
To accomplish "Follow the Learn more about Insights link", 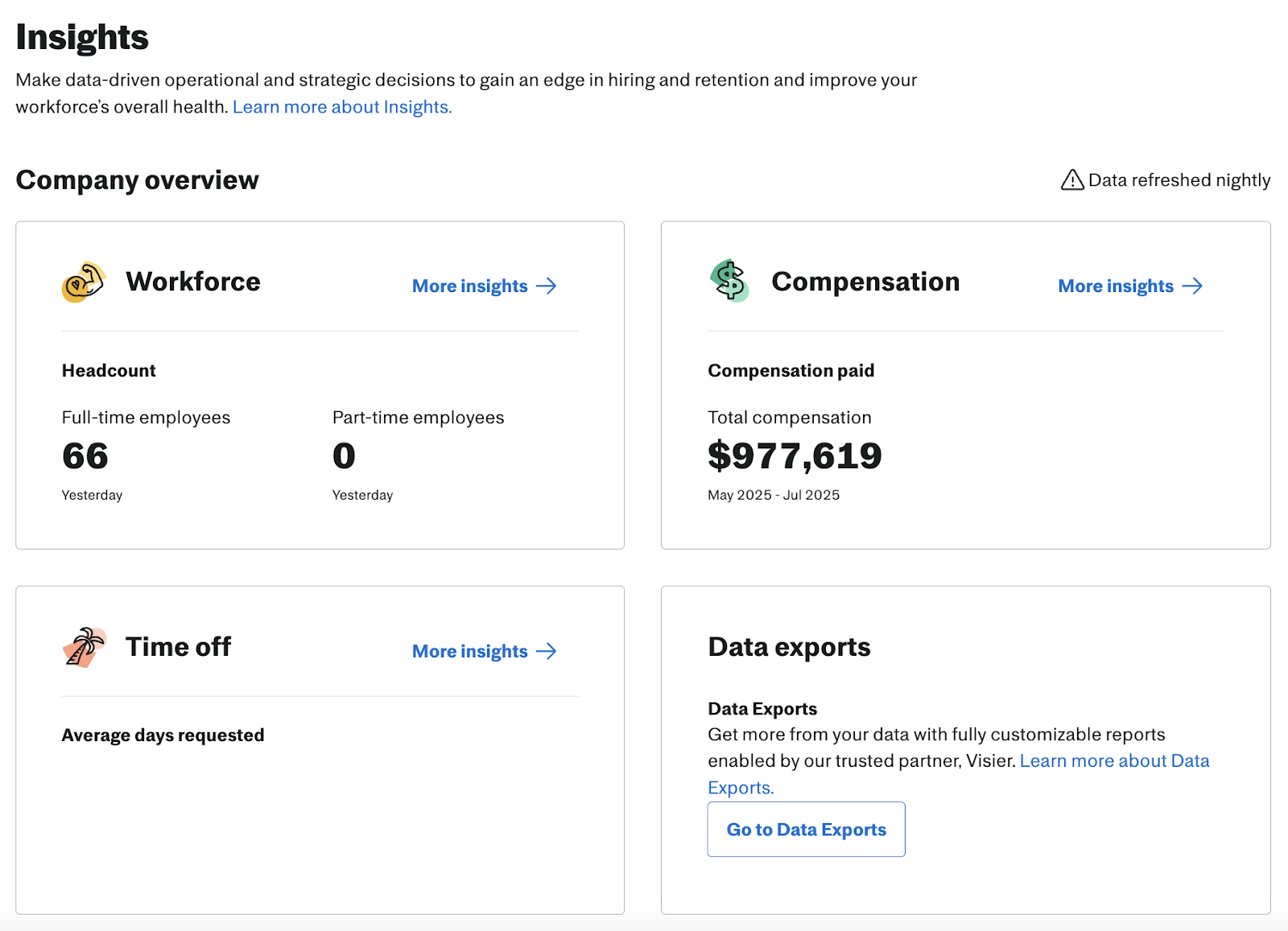I will pos(342,107).
